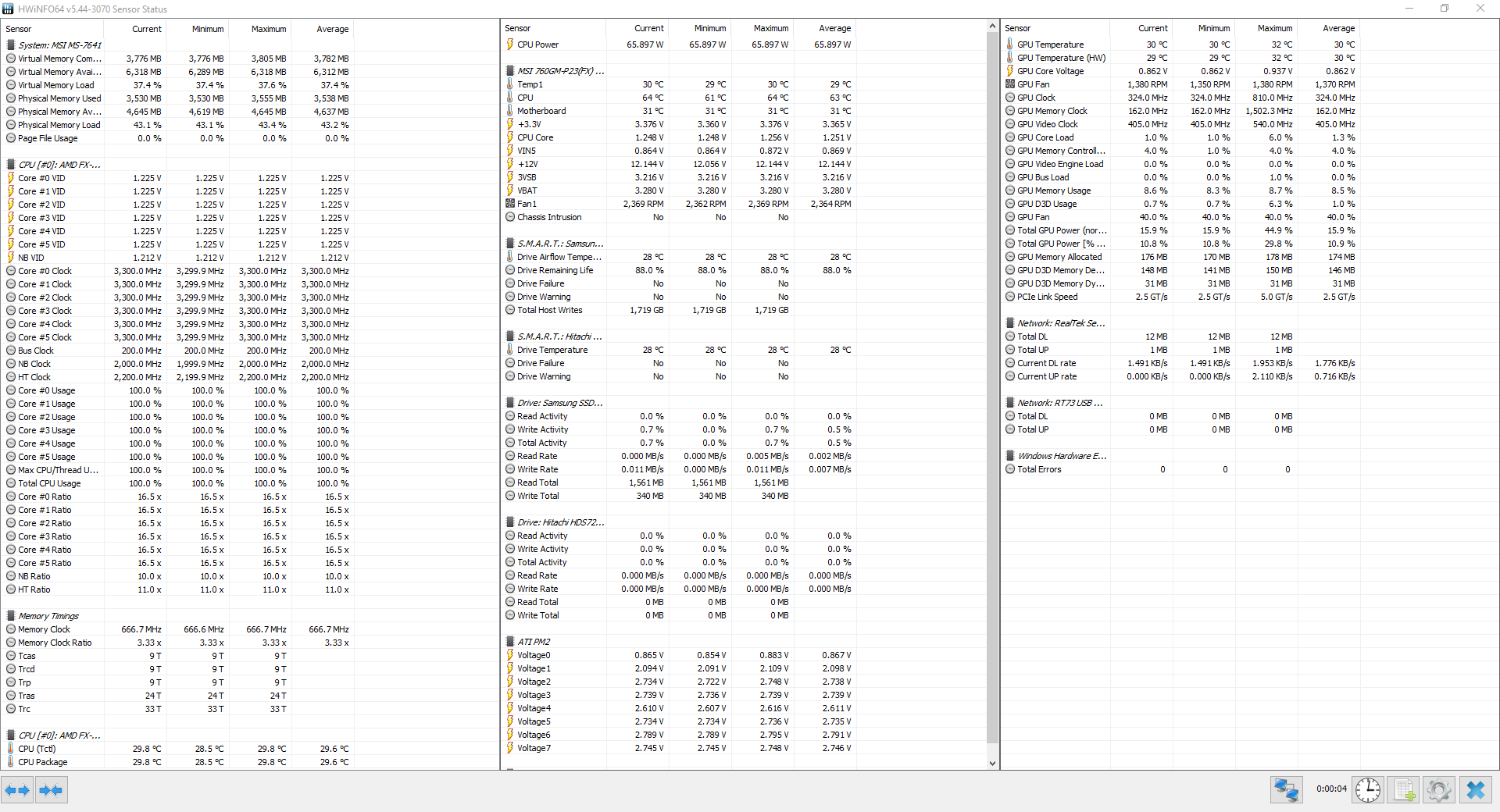Select the PCIe Link Speed row

[x=1047, y=297]
